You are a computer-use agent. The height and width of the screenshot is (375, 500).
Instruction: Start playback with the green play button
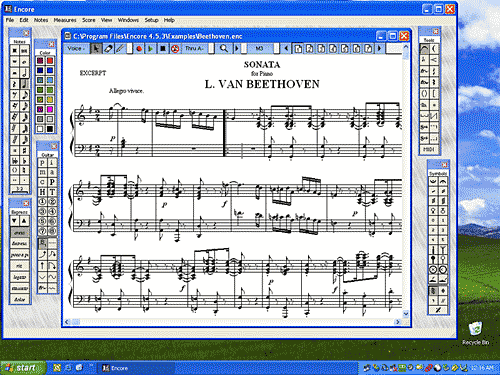tap(151, 49)
